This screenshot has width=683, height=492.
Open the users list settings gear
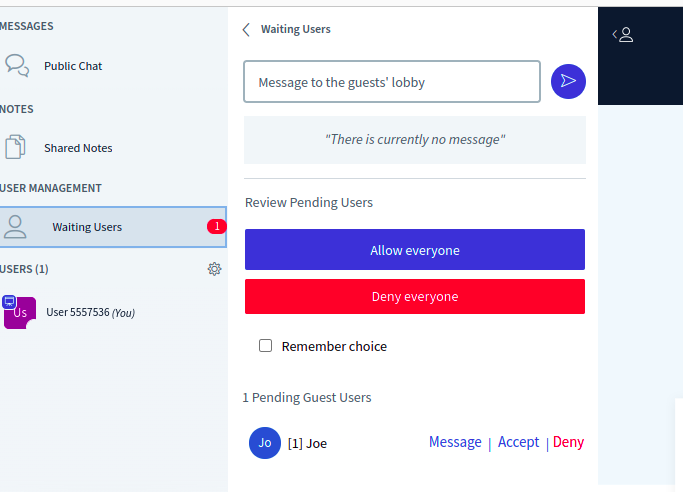pyautogui.click(x=214, y=269)
